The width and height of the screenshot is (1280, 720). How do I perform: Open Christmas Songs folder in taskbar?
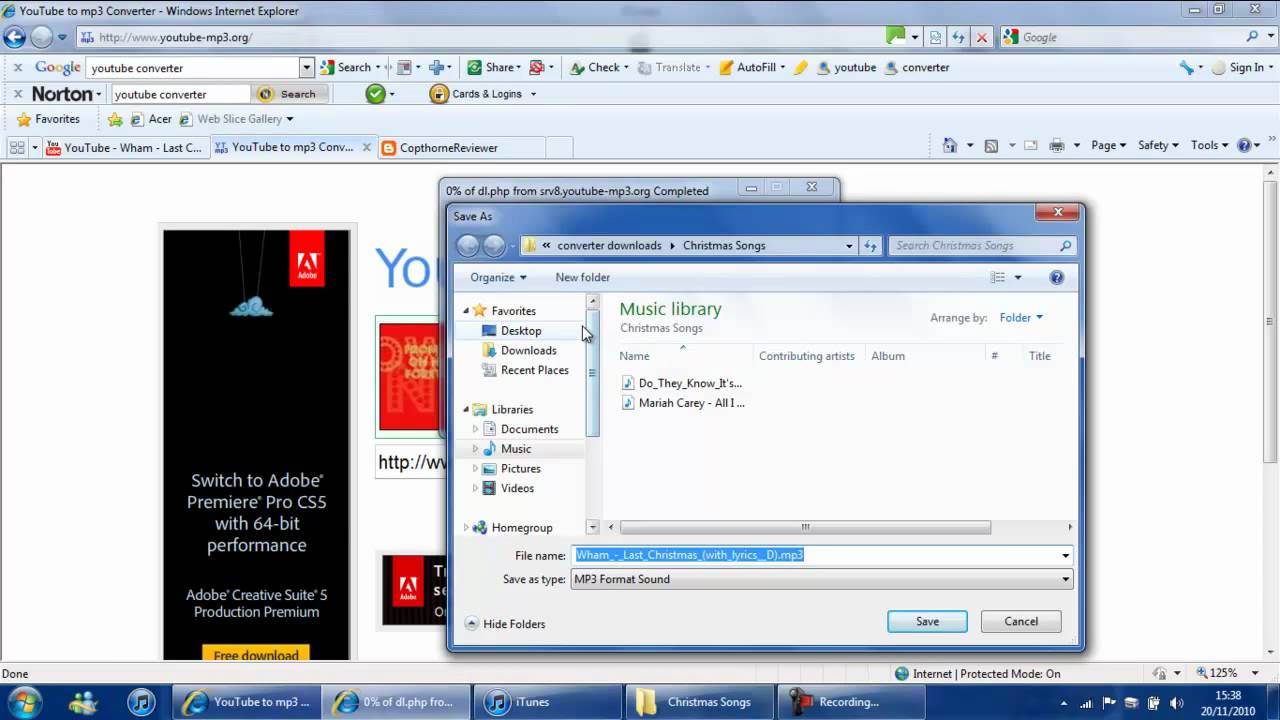[x=700, y=702]
